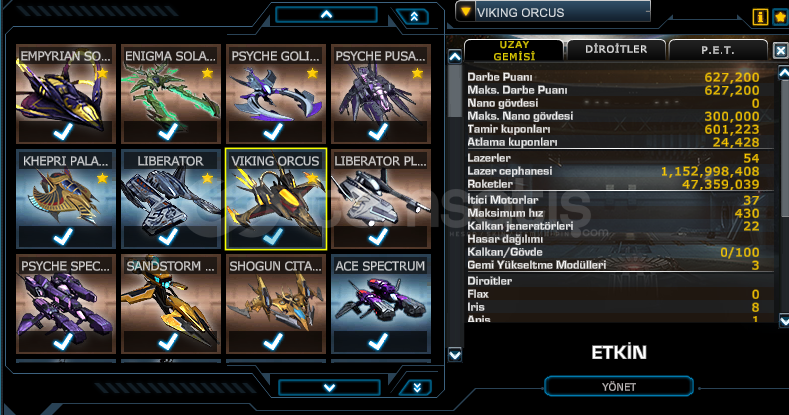Jump to bottom with double down arrow
The width and height of the screenshot is (789, 415).
416,388
